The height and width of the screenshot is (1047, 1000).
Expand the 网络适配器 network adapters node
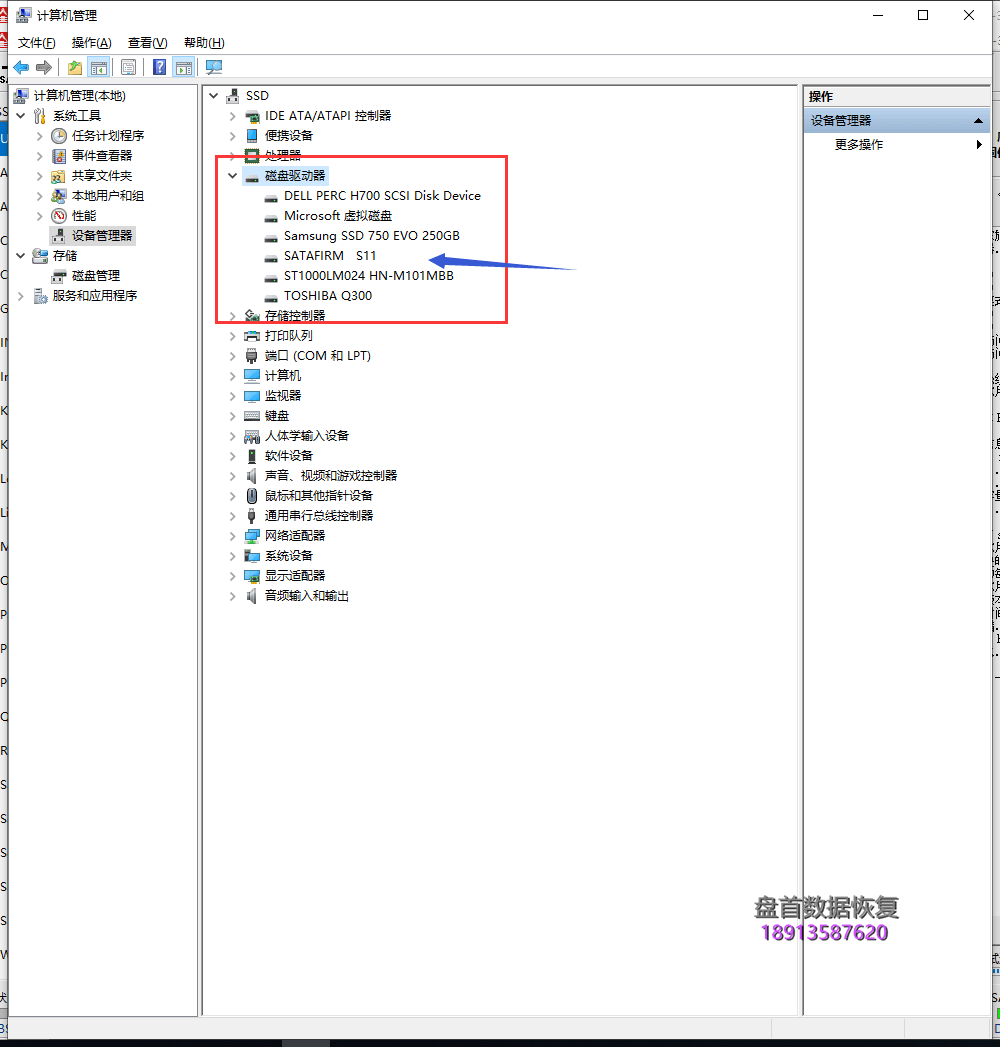[x=232, y=536]
